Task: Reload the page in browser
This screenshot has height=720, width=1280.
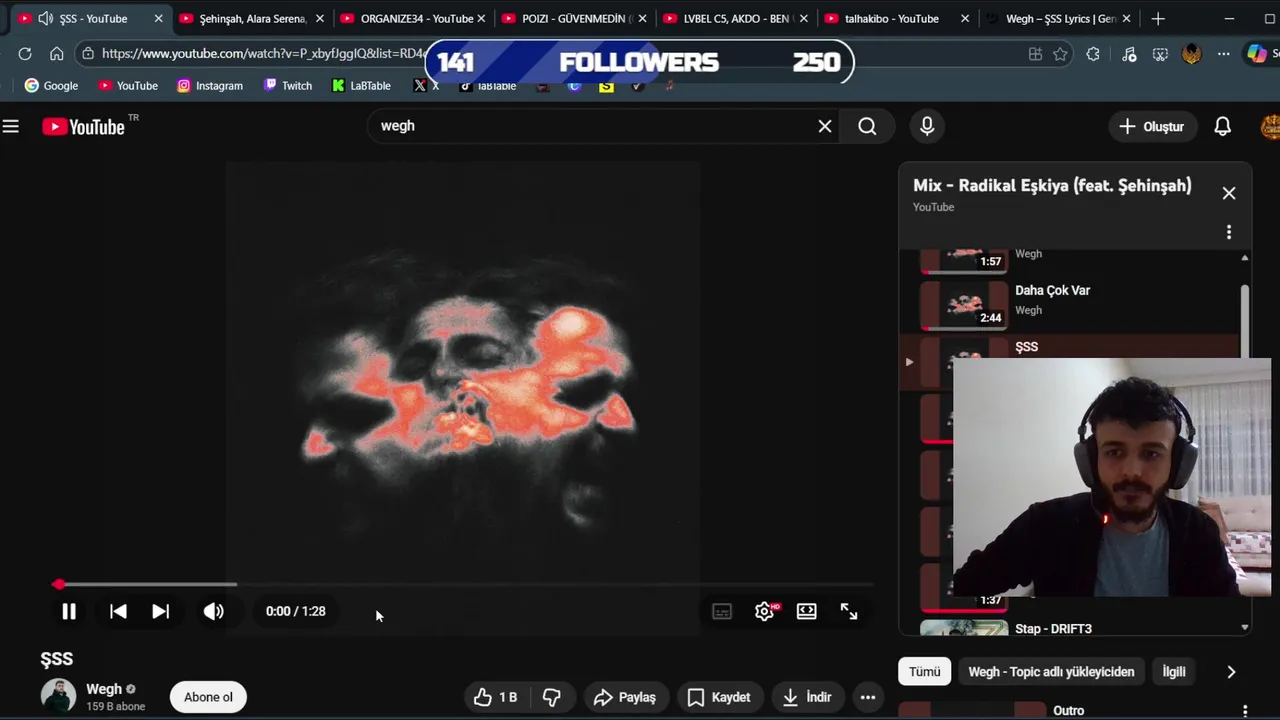Action: point(25,54)
